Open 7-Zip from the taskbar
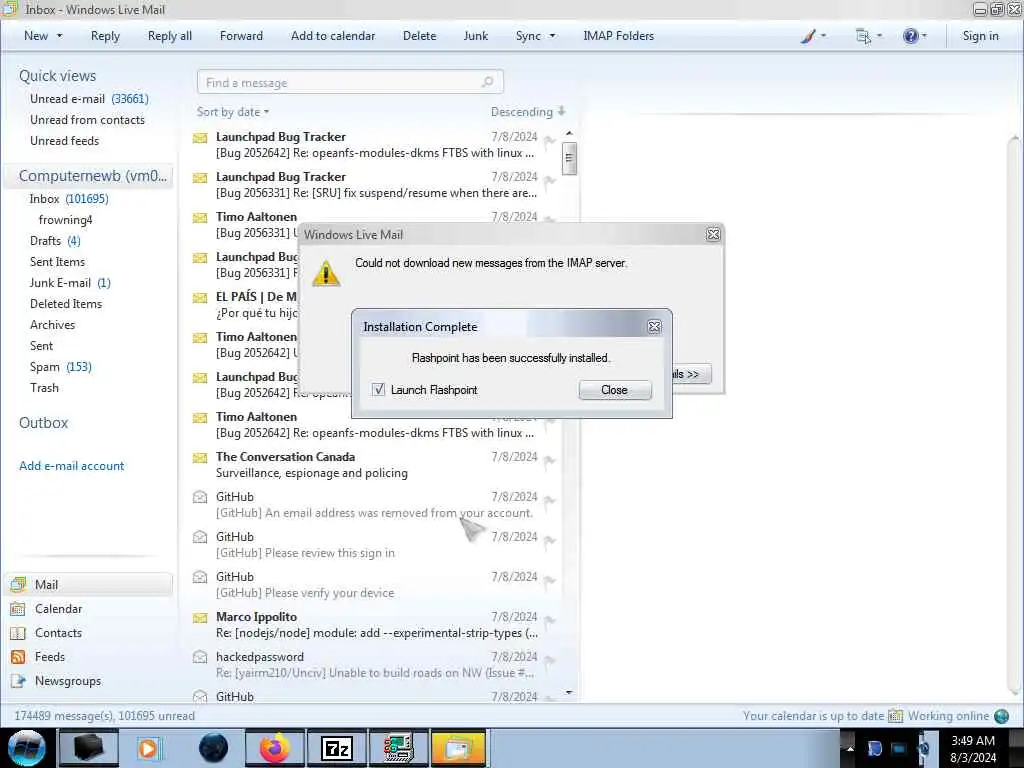 [336, 748]
